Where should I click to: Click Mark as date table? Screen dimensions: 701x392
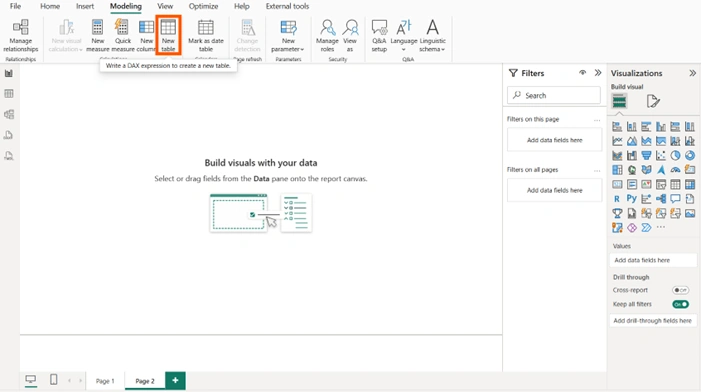[206, 36]
